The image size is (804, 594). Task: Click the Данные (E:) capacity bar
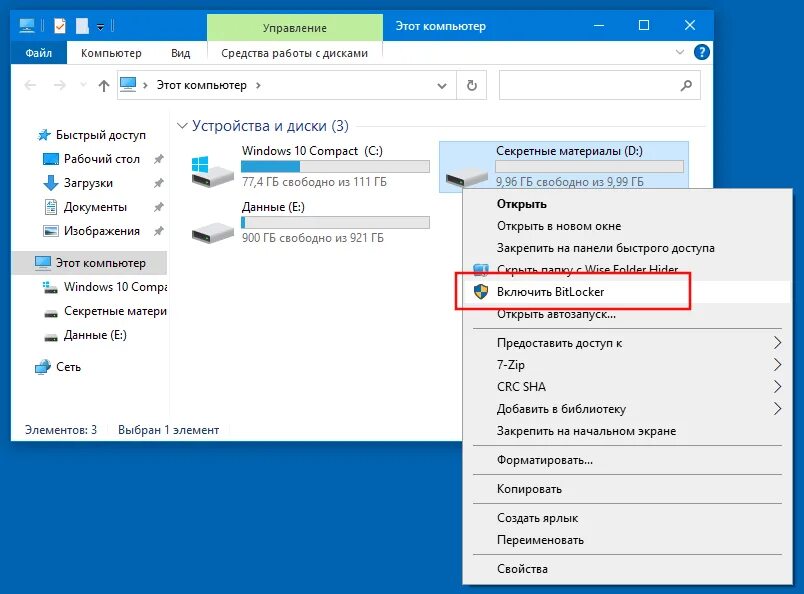click(x=335, y=222)
